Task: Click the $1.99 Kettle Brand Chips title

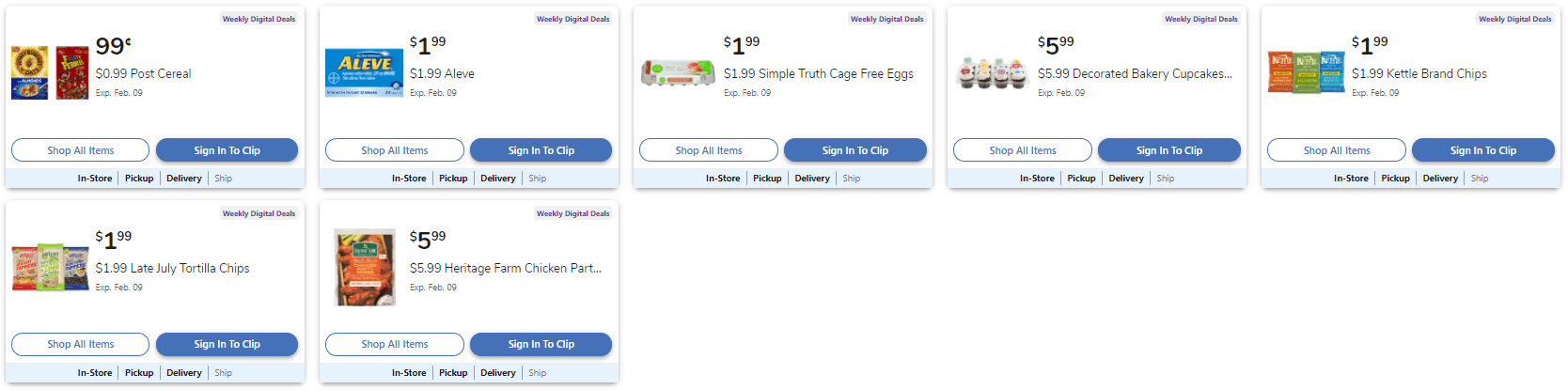Action: [1419, 73]
